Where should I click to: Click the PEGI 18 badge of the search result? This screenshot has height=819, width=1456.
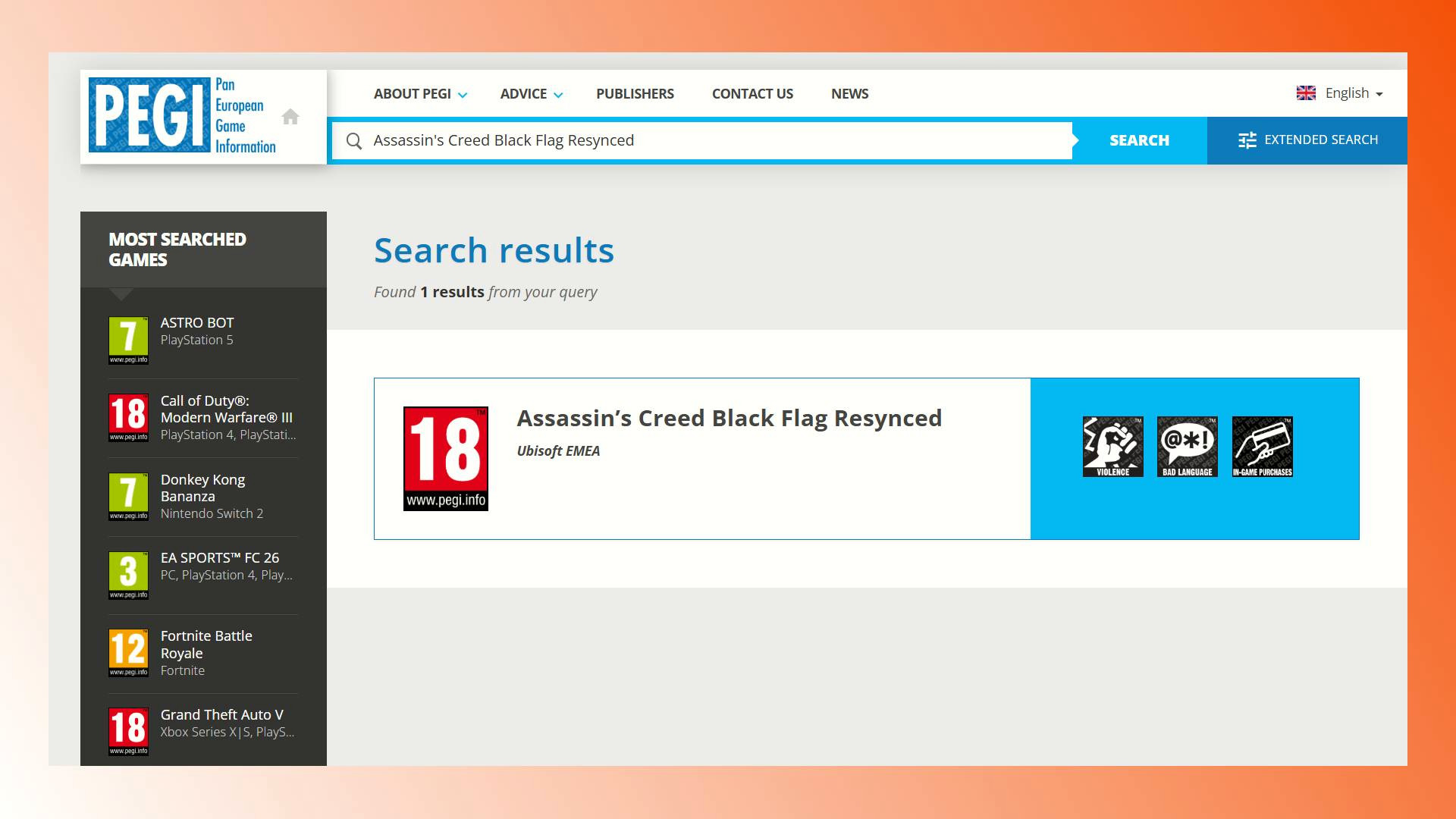click(x=445, y=458)
